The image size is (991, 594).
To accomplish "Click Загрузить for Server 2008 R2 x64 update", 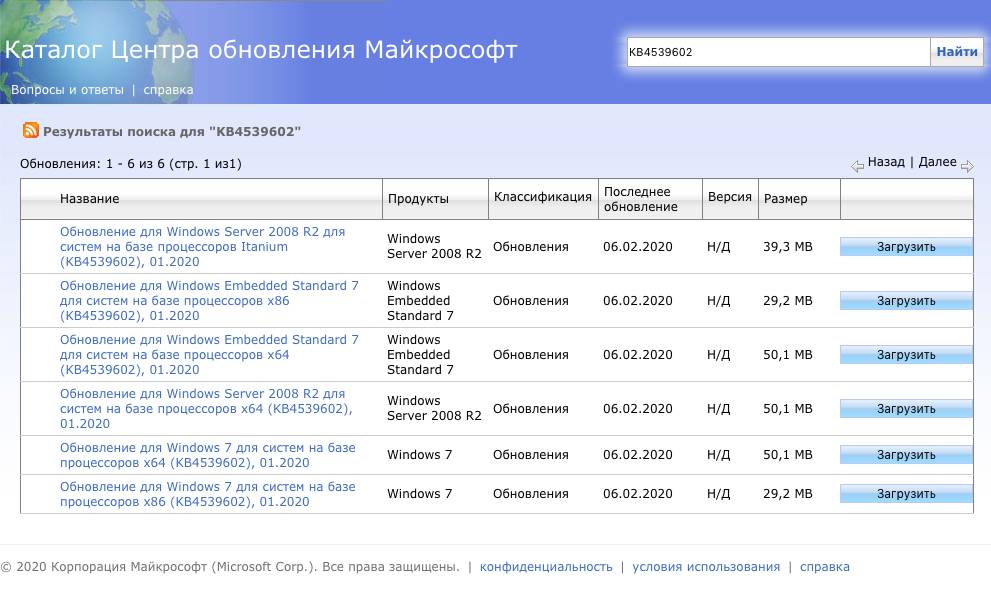I will pyautogui.click(x=906, y=409).
